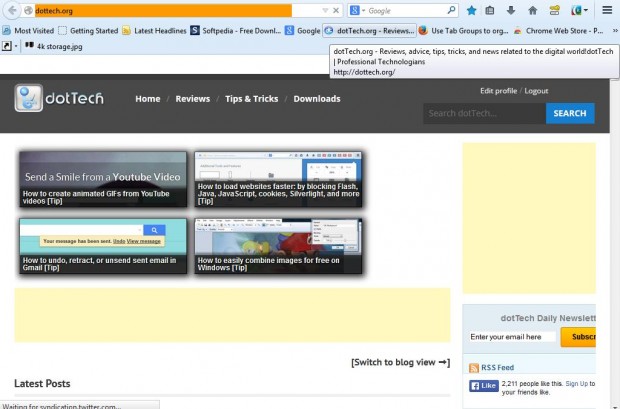Open the load websites faster article thumbnail

[278, 179]
